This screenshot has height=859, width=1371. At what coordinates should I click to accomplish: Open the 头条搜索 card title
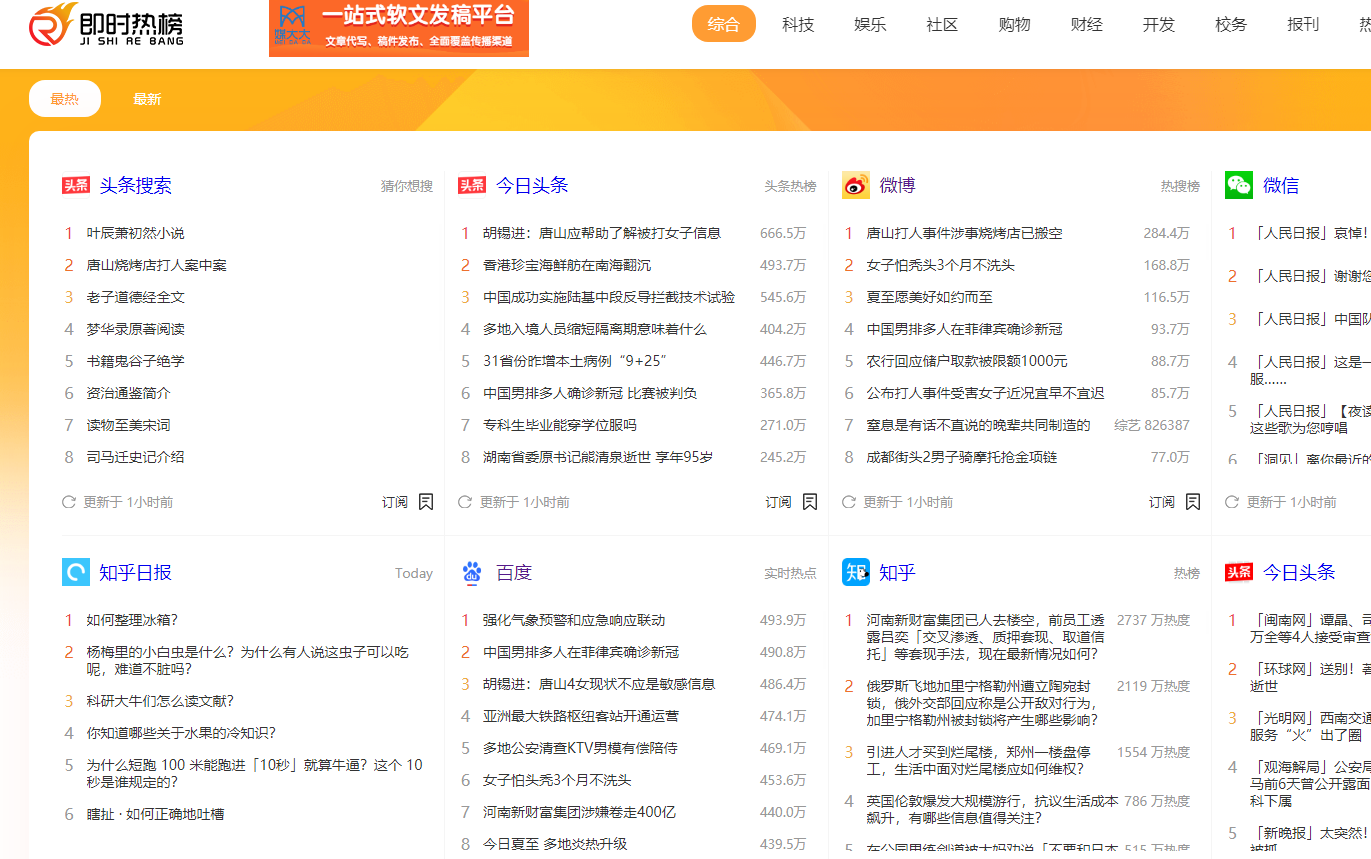point(135,185)
